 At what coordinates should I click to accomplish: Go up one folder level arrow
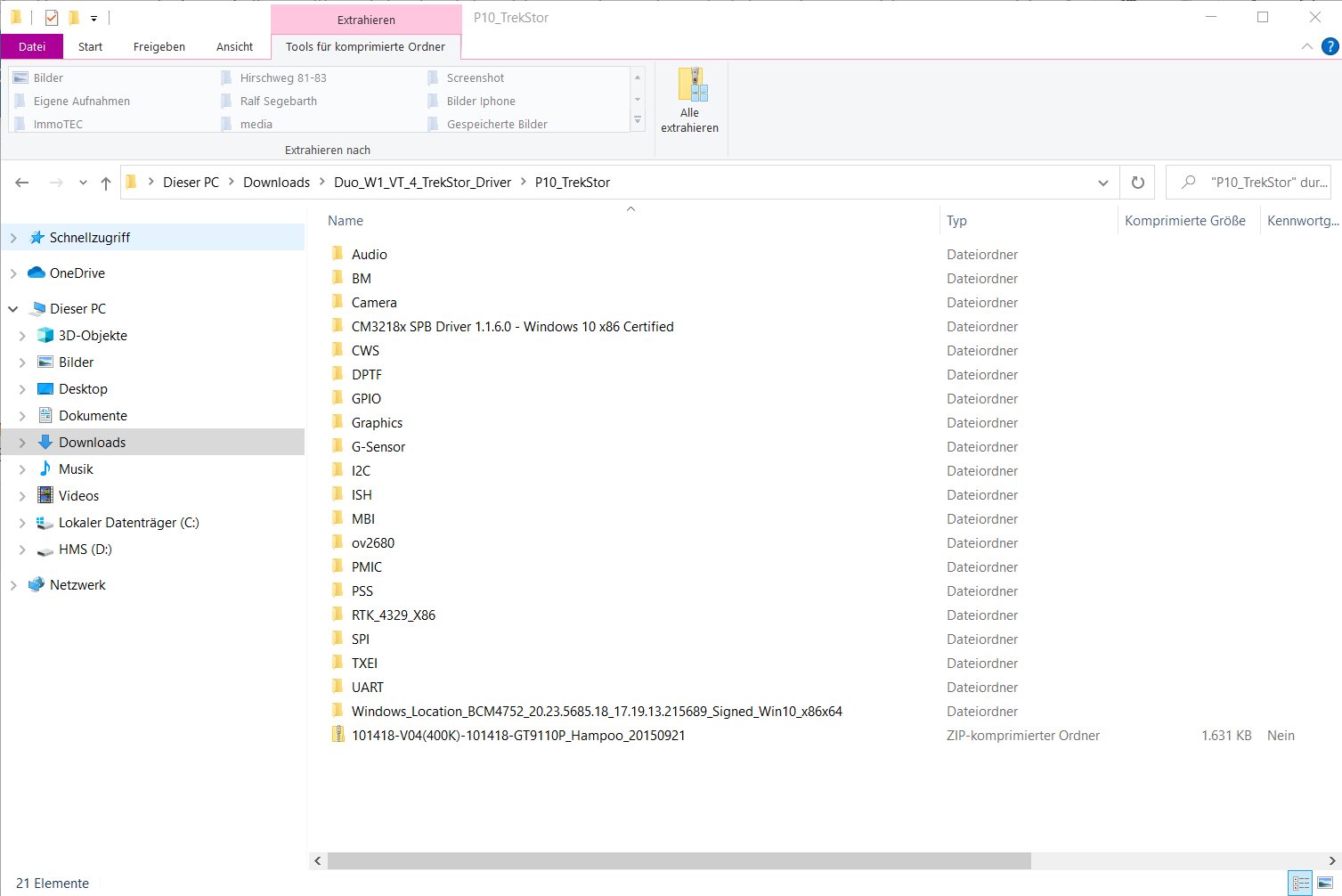click(x=106, y=183)
